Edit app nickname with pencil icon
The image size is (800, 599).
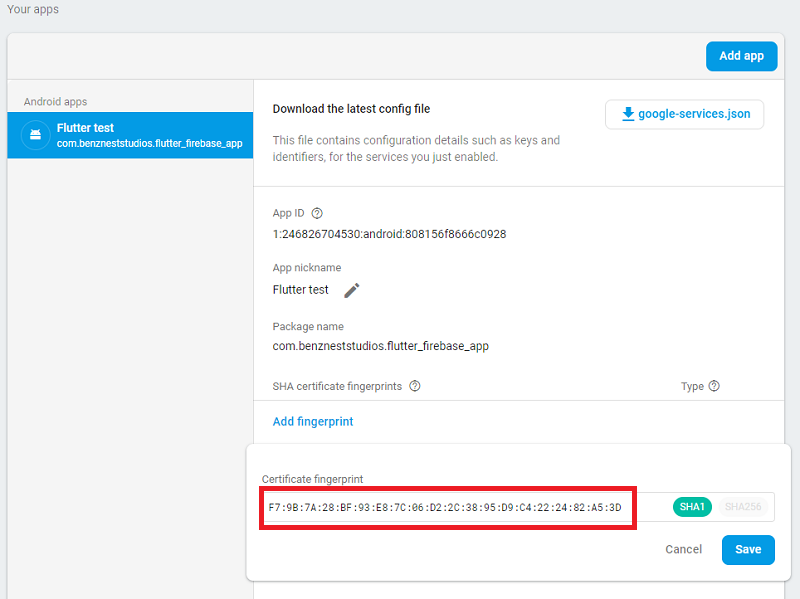click(352, 290)
